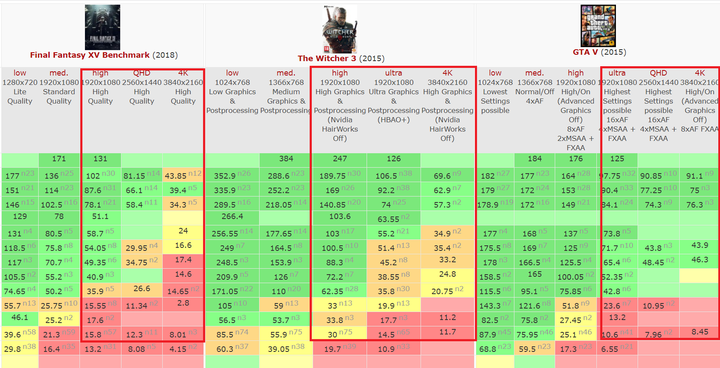Select GTA V 'high' column header
Viewport: 720px width, 368px height.
(576, 73)
